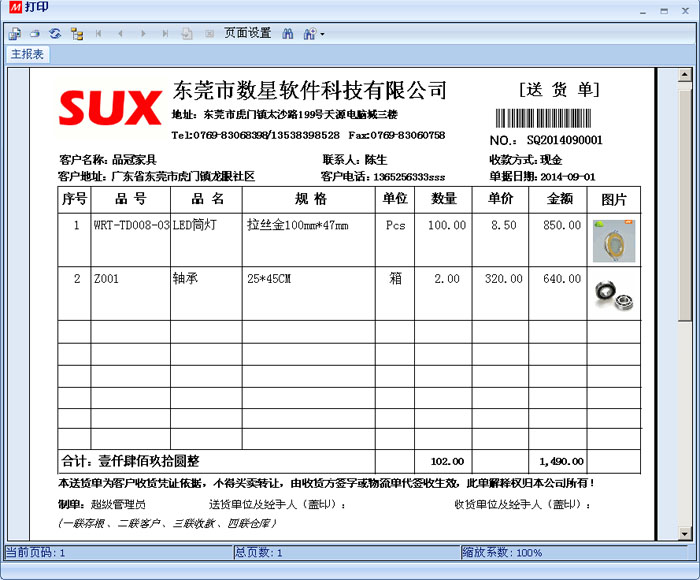Click the 轴承 bearing product thumbnail
700x580 pixels.
click(x=614, y=294)
